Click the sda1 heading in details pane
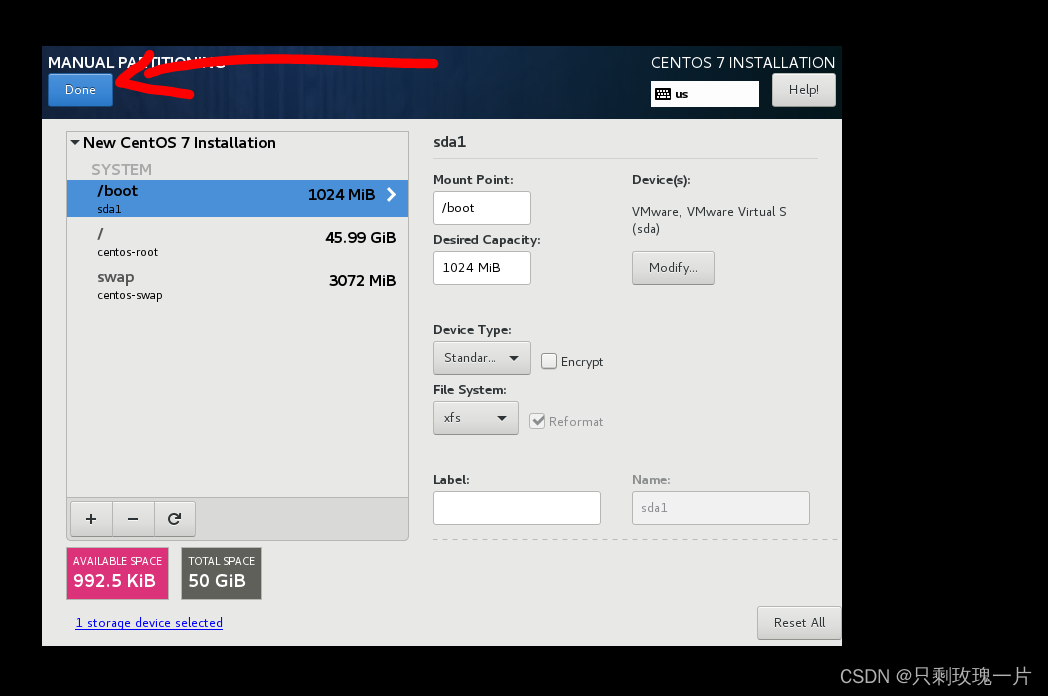The image size is (1048, 696). coord(449,142)
